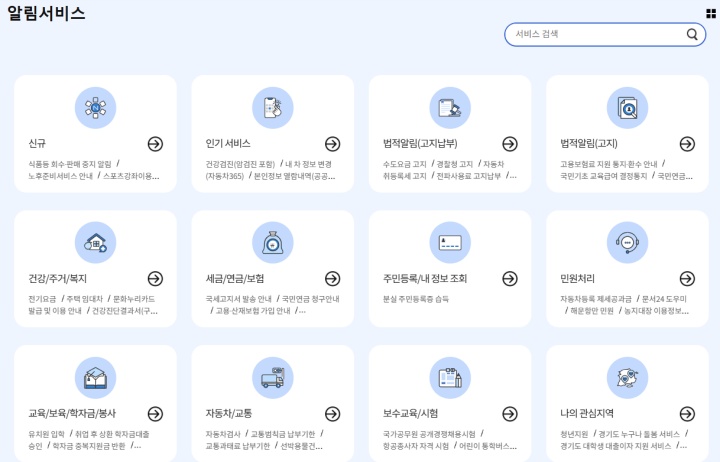Switch view with the grid icon
The height and width of the screenshot is (462, 720).
tap(711, 14)
